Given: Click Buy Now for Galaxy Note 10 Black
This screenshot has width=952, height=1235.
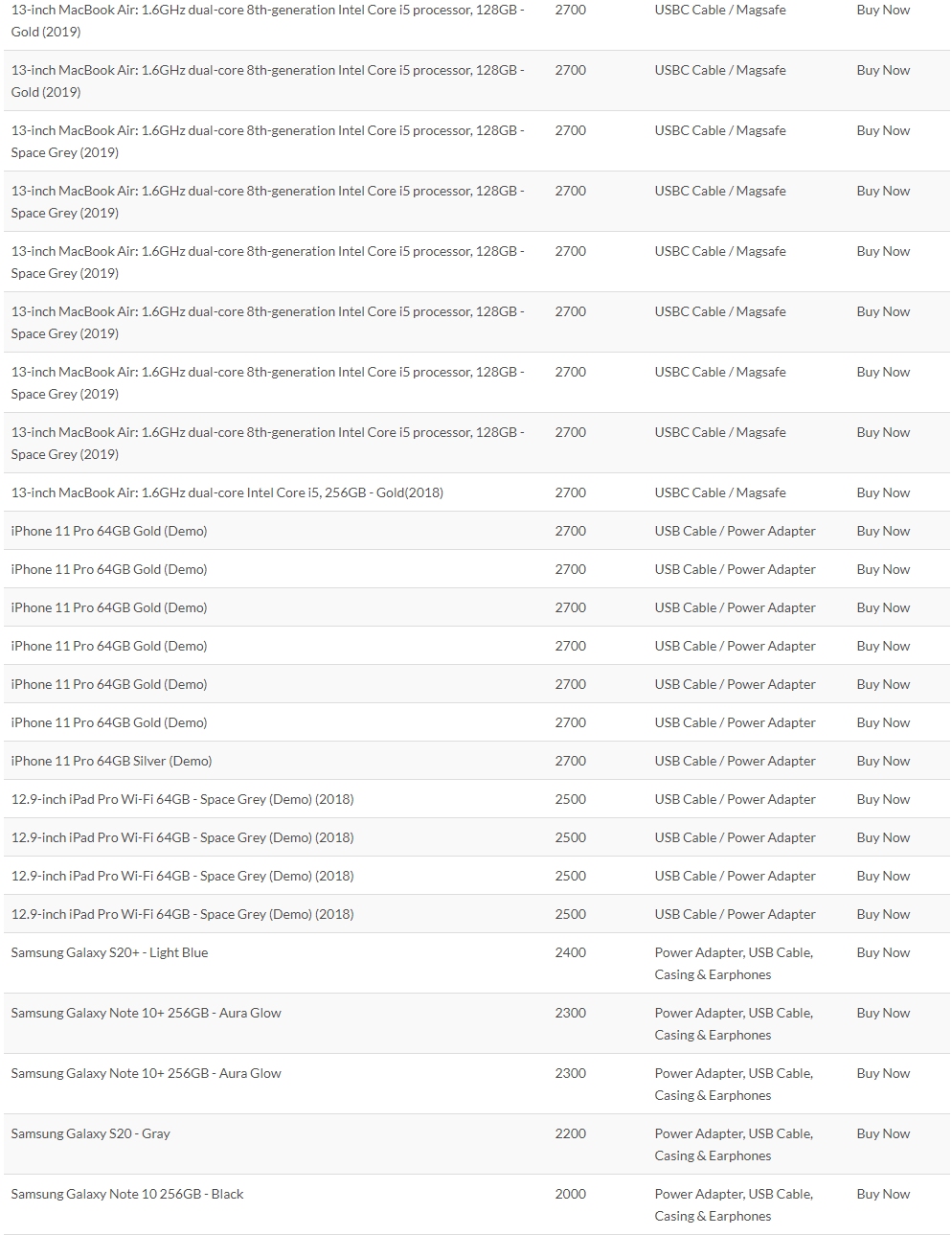Looking at the screenshot, I should coord(883,1194).
